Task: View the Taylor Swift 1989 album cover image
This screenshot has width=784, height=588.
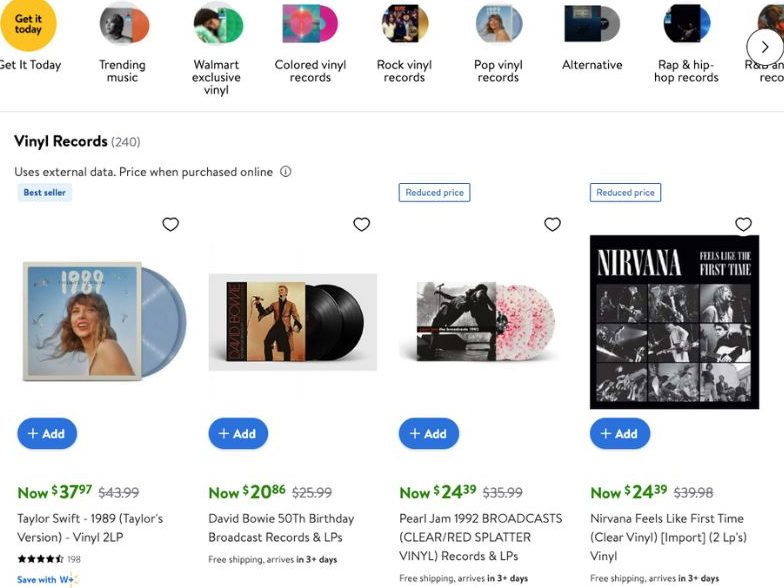Action: [102, 321]
